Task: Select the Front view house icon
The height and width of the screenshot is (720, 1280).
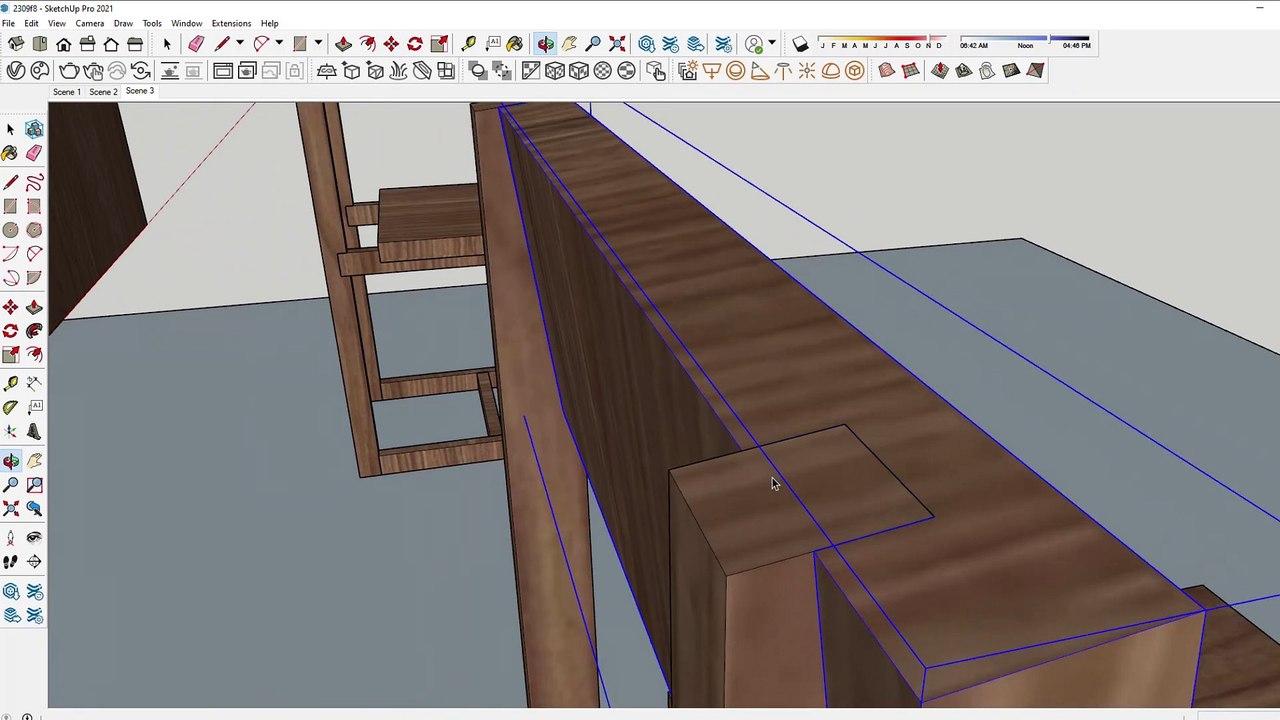Action: pos(64,44)
